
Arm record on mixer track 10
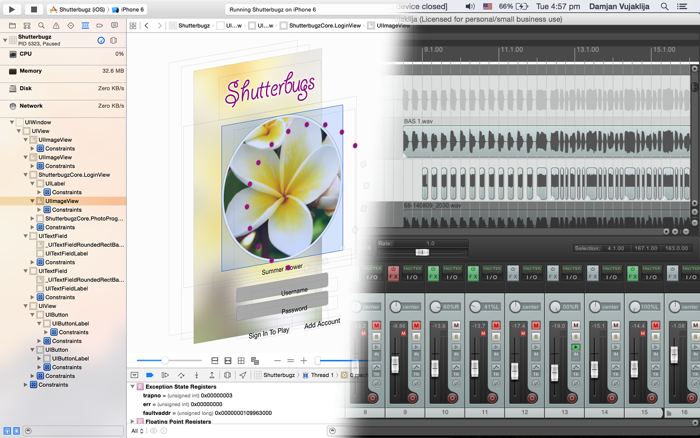pos(451,398)
